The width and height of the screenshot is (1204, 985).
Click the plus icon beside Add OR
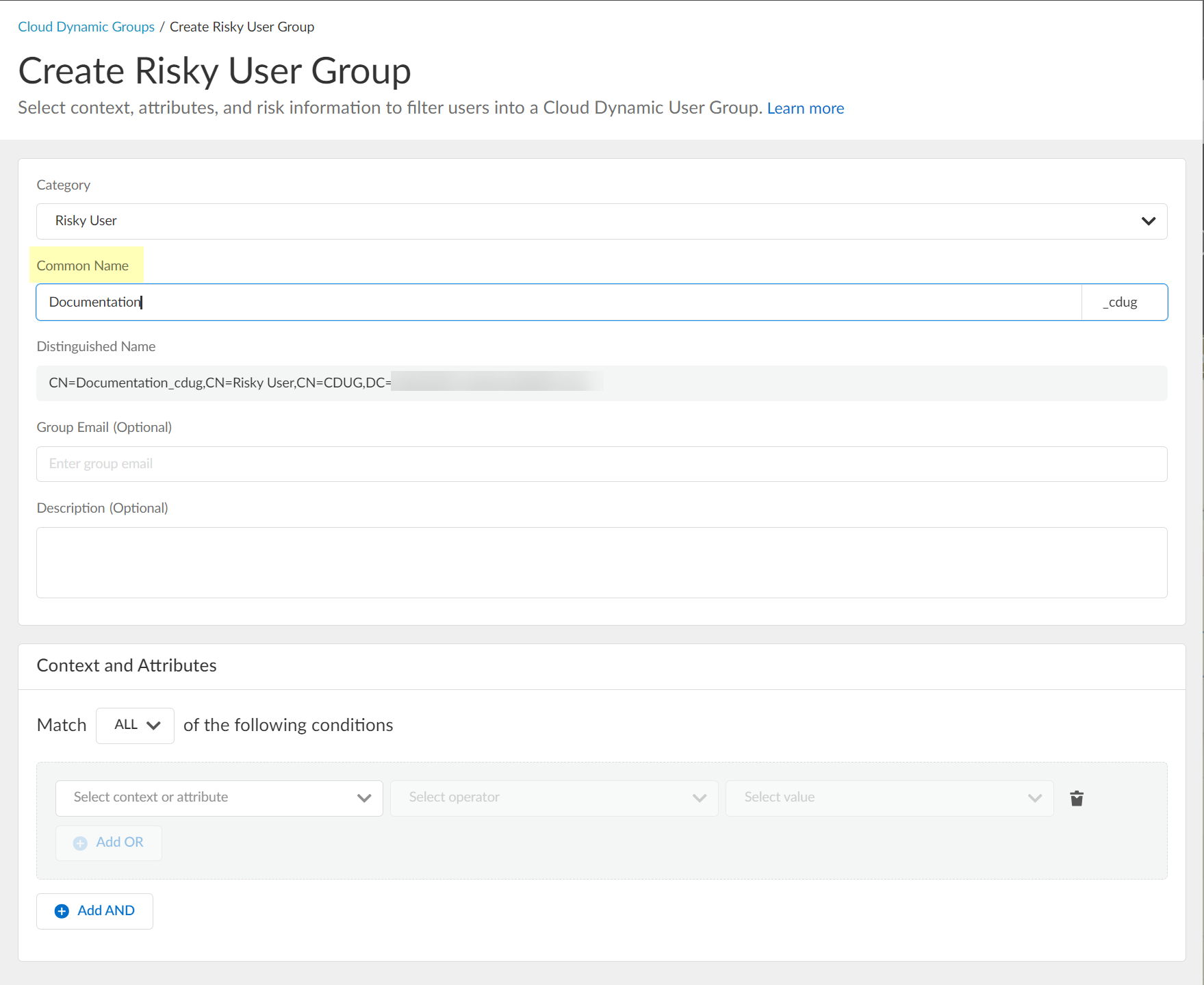81,843
